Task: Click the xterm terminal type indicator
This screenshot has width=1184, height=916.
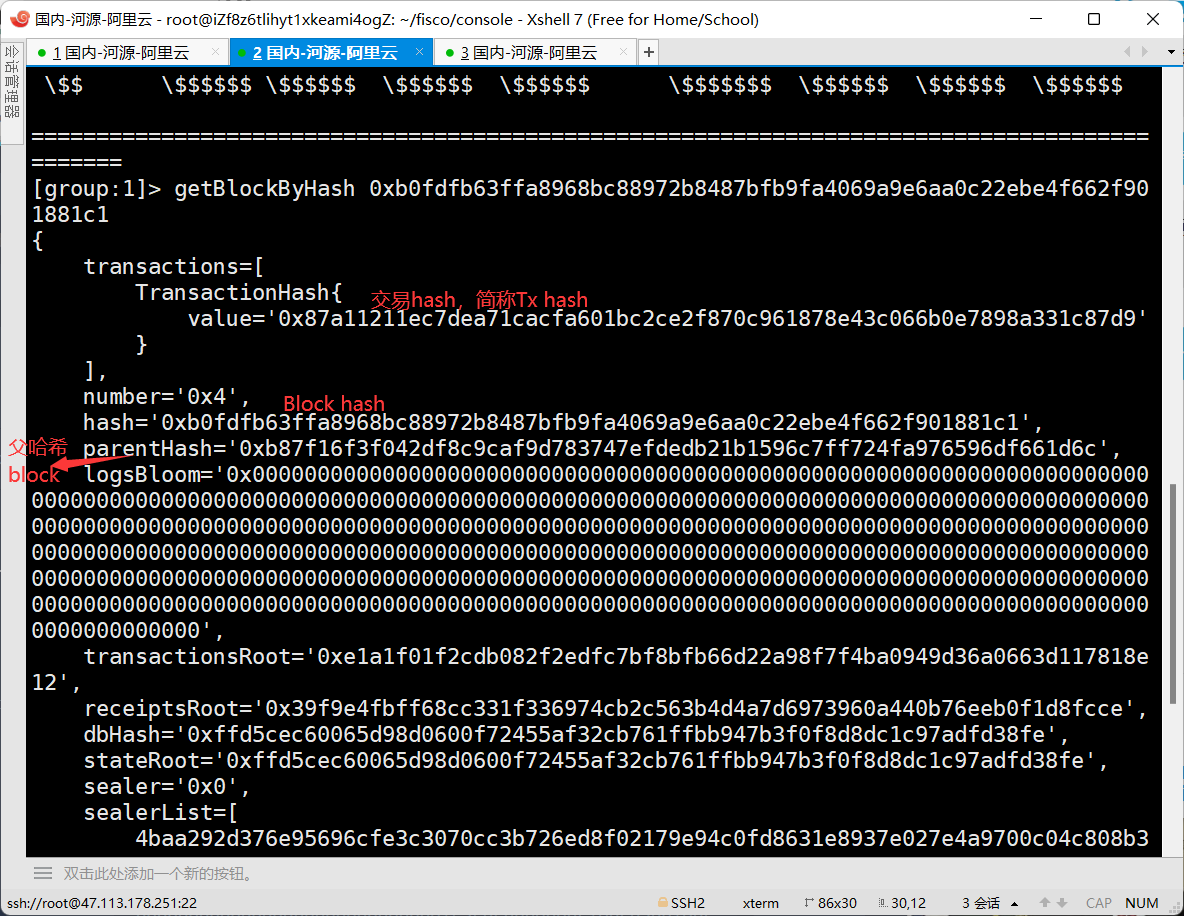Action: [760, 903]
